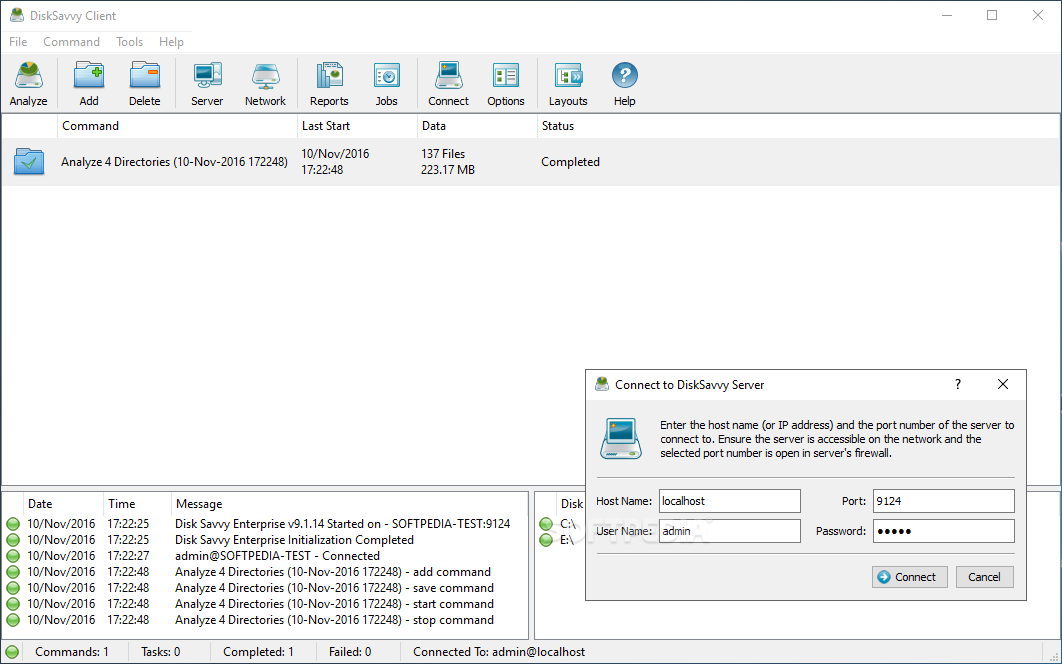Click the Connect toolbar icon
This screenshot has width=1062, height=664.
[448, 83]
